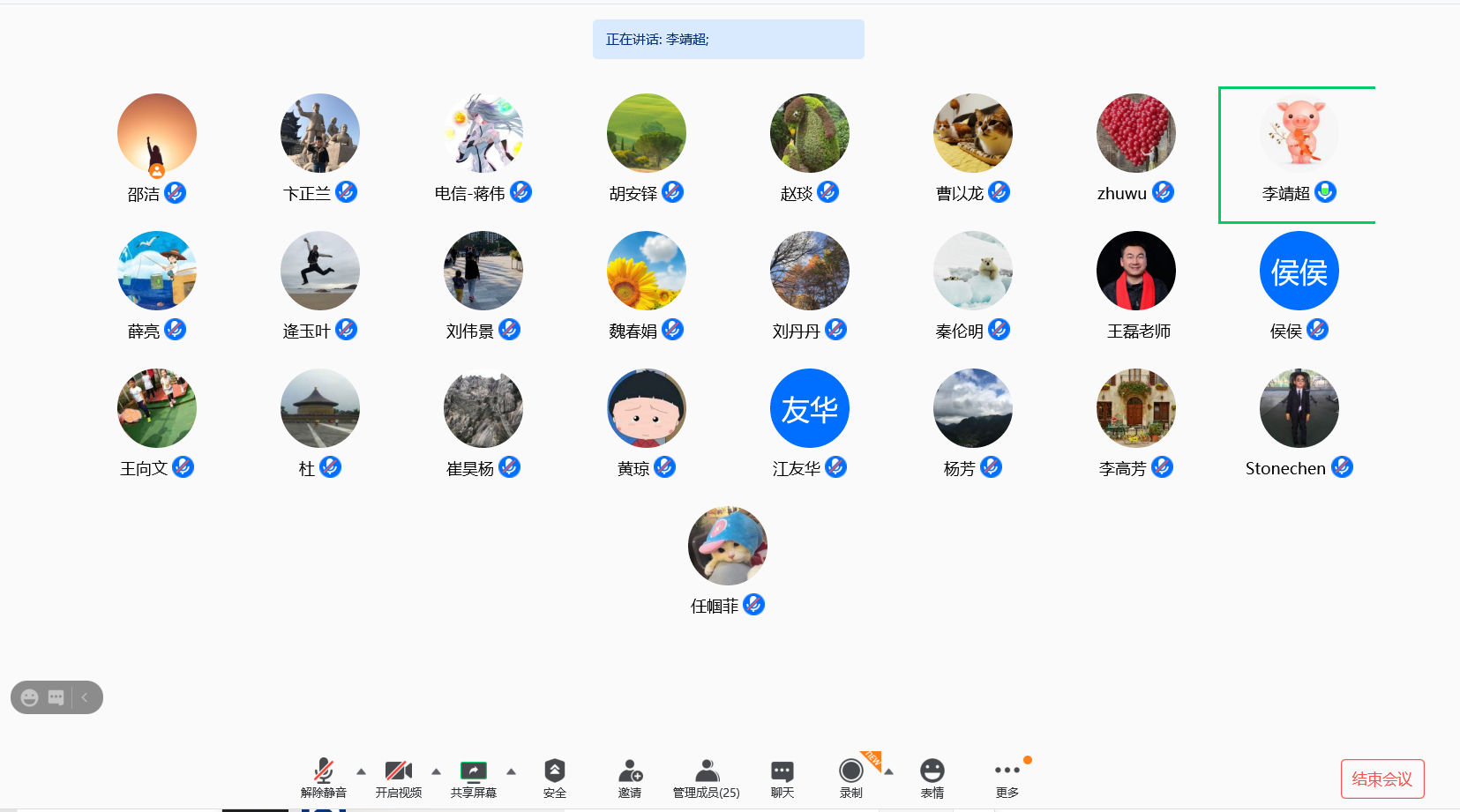The height and width of the screenshot is (812, 1460).
Task: Click the 共享屏幕 share screen icon
Action: coord(474,771)
